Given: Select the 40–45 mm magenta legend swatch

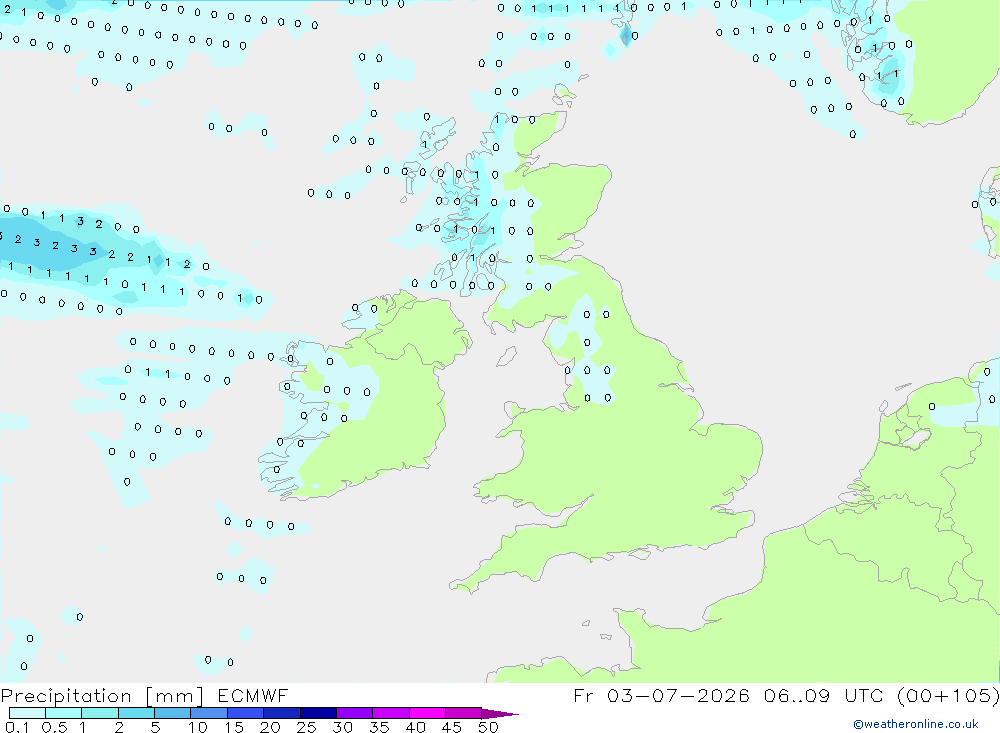Looking at the screenshot, I should point(427,713).
